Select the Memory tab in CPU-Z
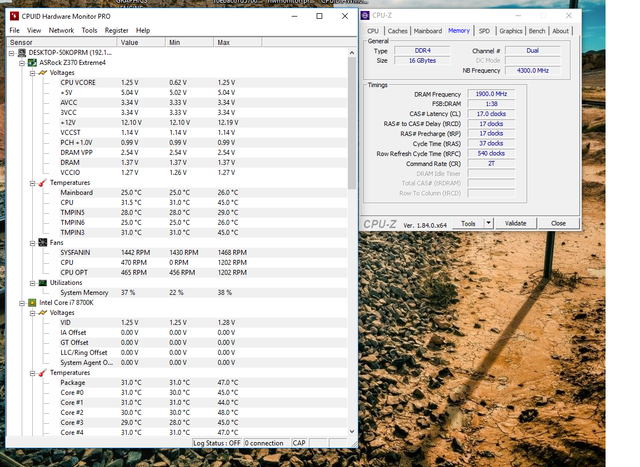640x467 pixels. pyautogui.click(x=459, y=31)
